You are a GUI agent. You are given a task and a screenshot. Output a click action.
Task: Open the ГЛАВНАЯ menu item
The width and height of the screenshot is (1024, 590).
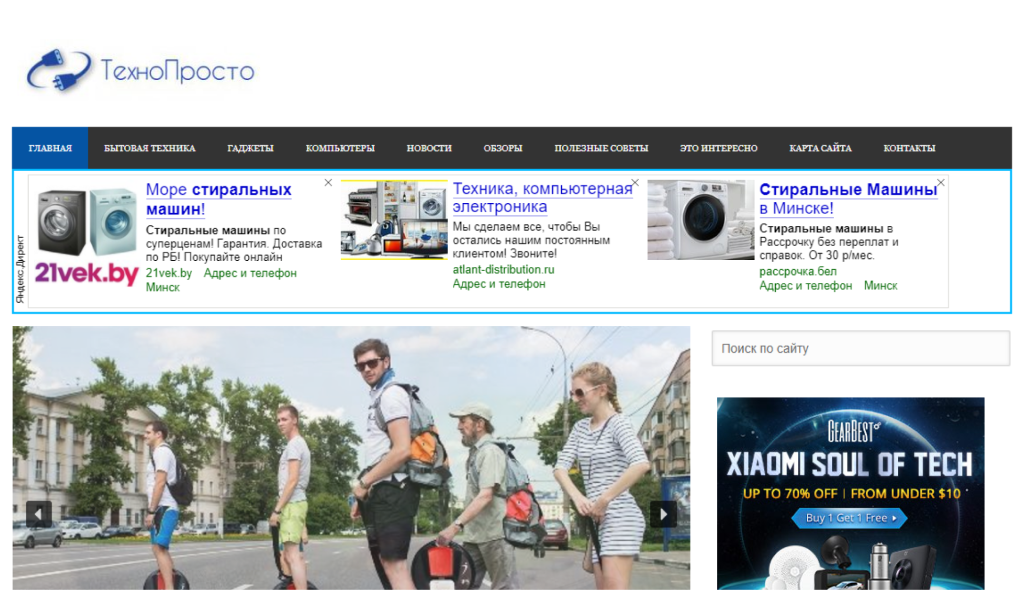(x=50, y=148)
